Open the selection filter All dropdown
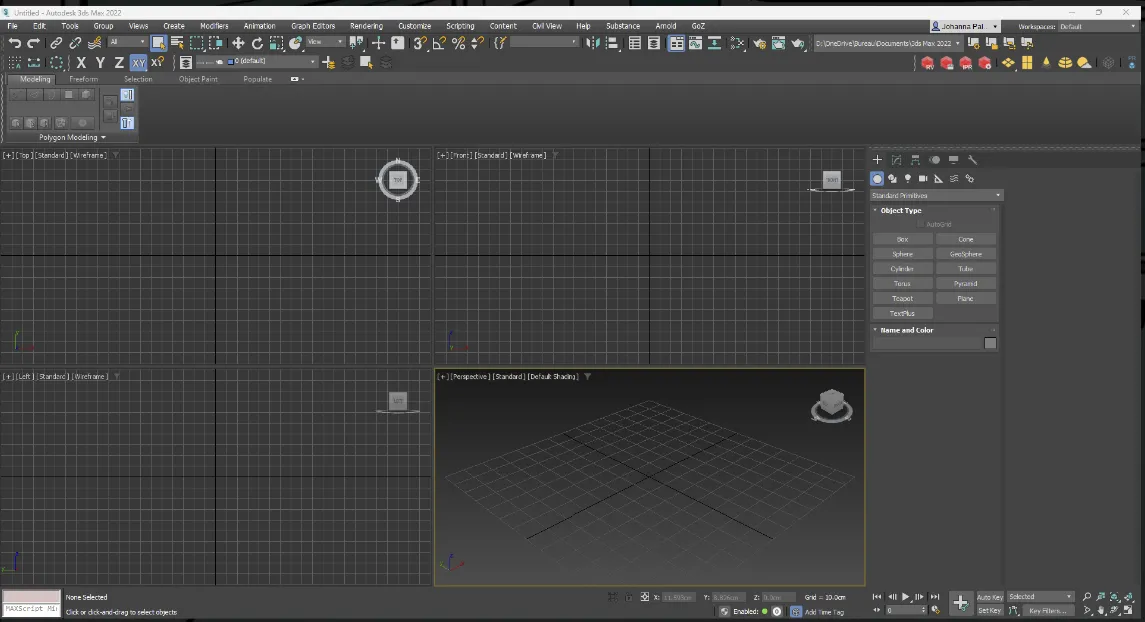The height and width of the screenshot is (622, 1145). coord(128,42)
